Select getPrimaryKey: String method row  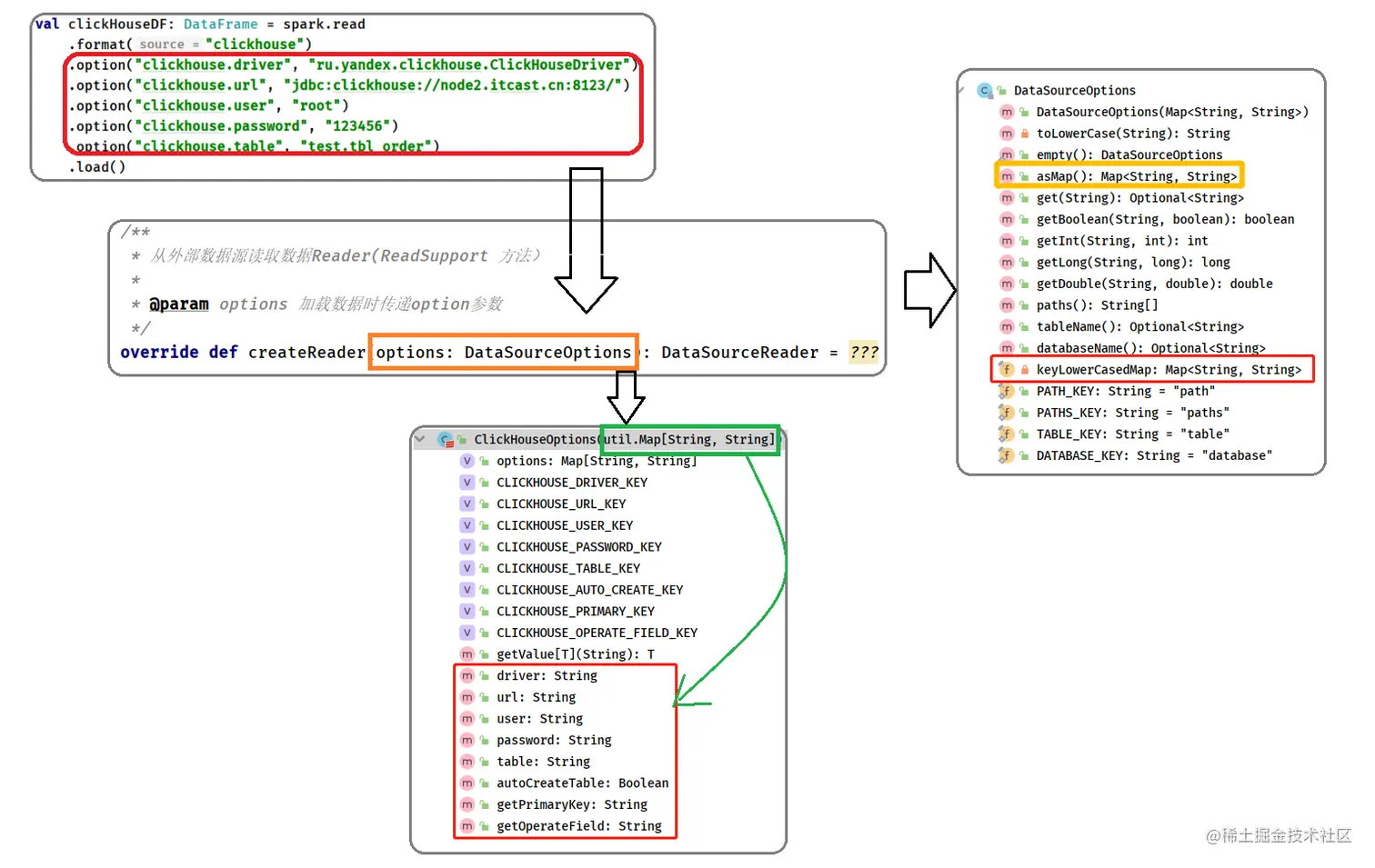[554, 805]
